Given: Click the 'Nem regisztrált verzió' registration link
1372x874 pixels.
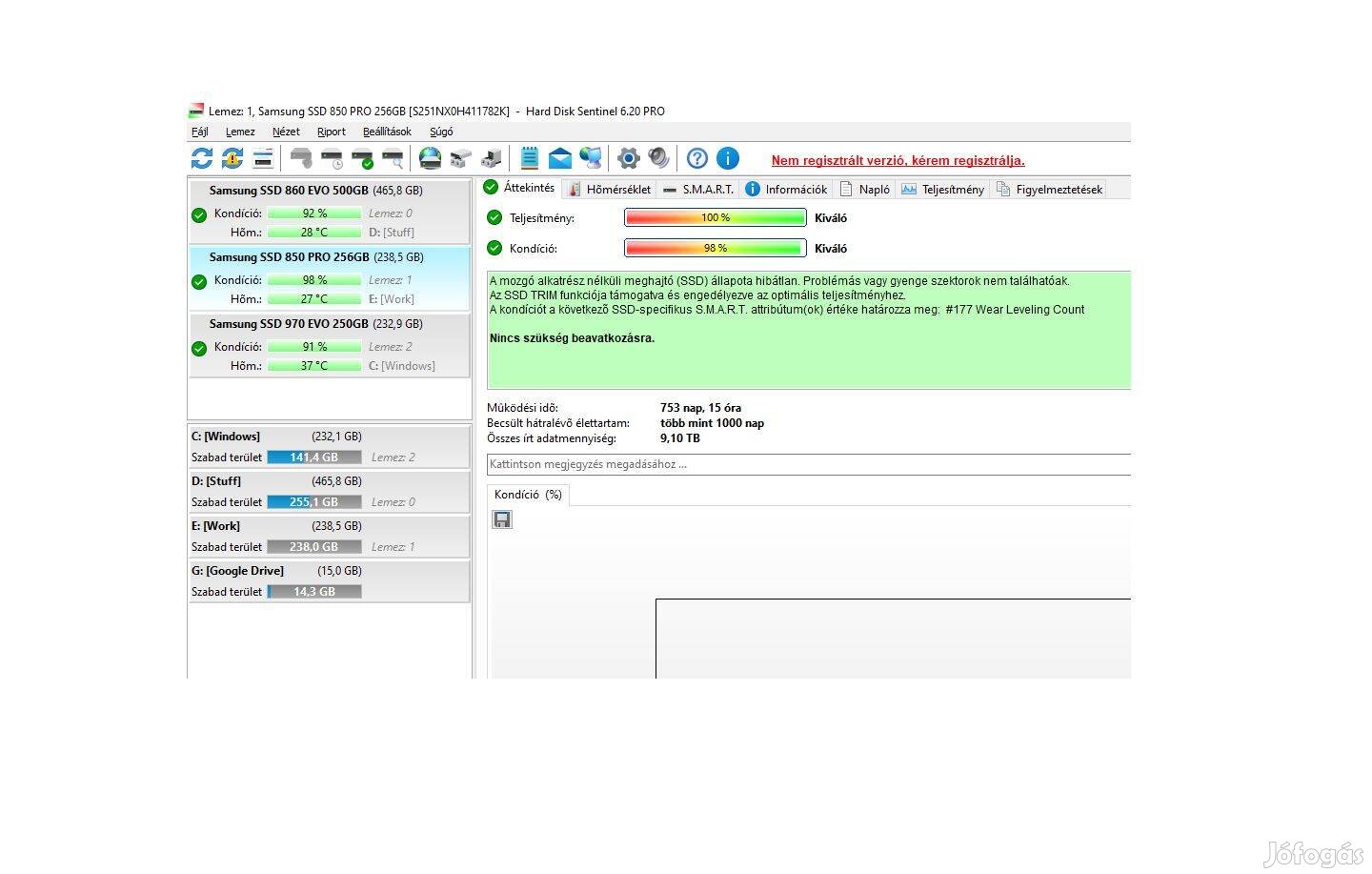Looking at the screenshot, I should (x=898, y=160).
